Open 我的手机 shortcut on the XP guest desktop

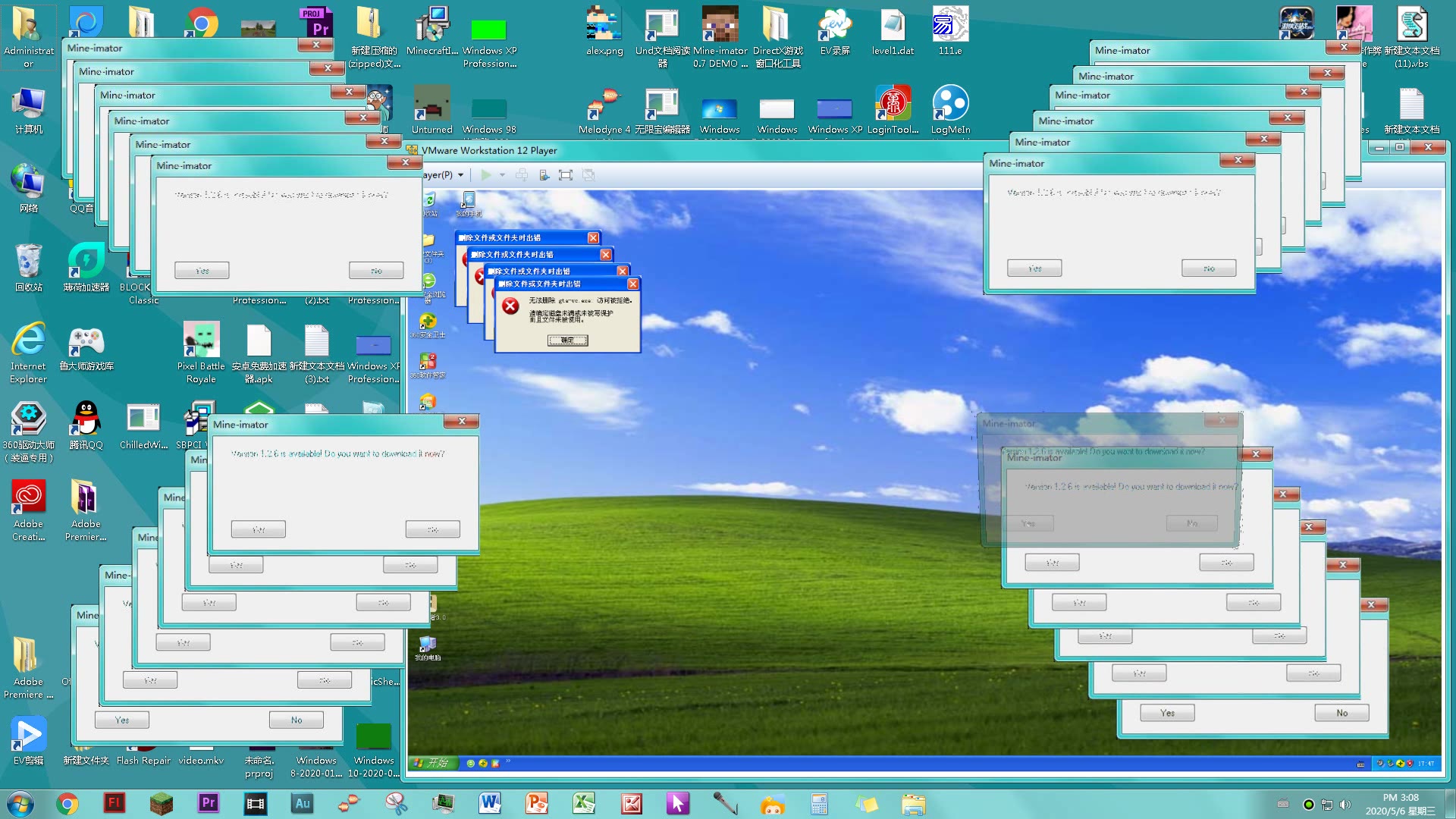click(469, 203)
